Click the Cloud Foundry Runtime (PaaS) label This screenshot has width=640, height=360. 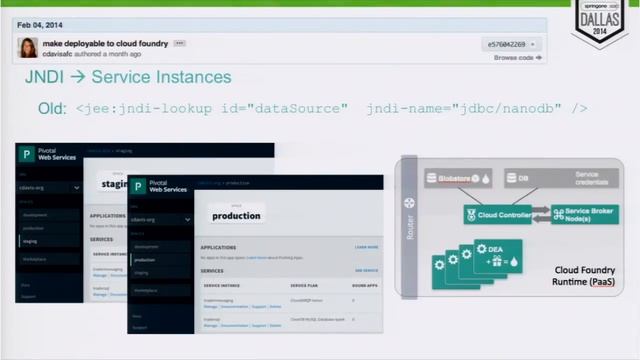coord(584,276)
